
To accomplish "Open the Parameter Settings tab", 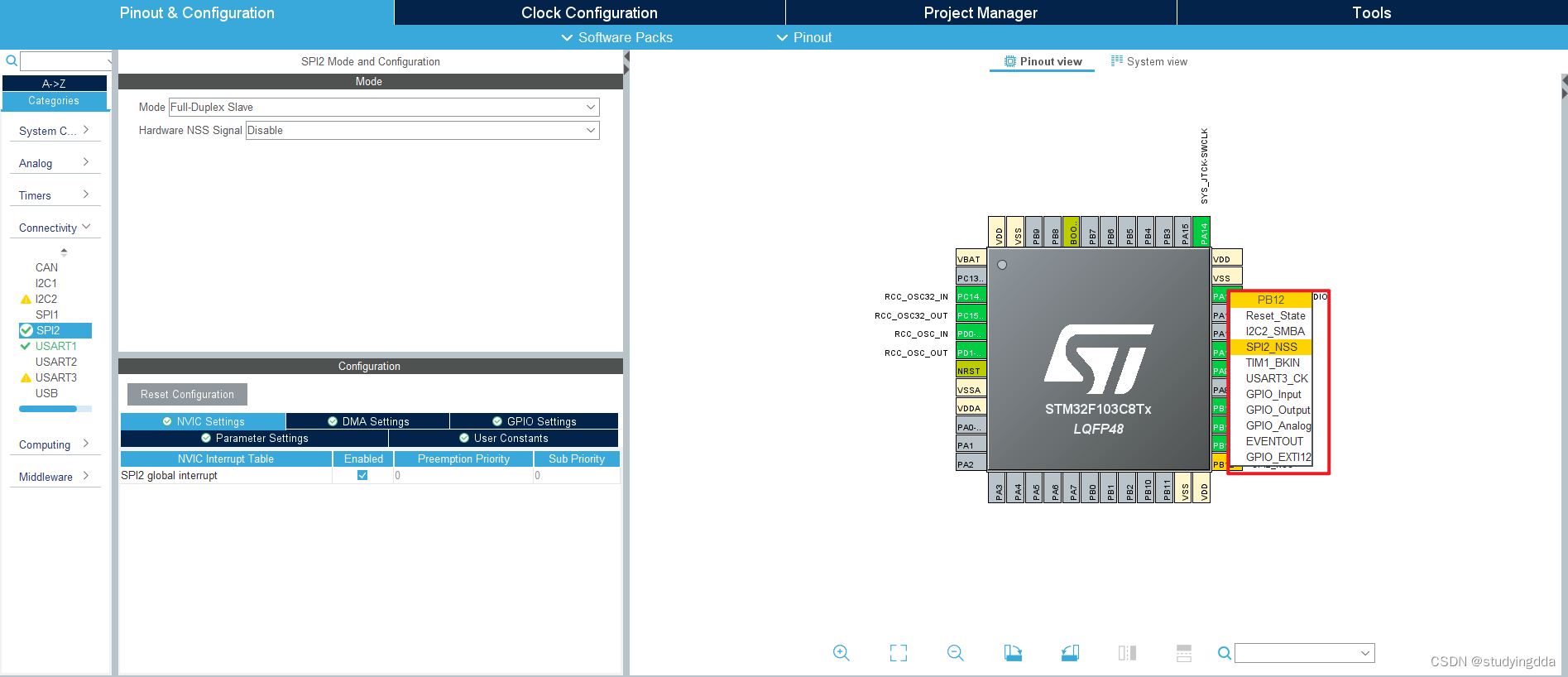I will (254, 438).
